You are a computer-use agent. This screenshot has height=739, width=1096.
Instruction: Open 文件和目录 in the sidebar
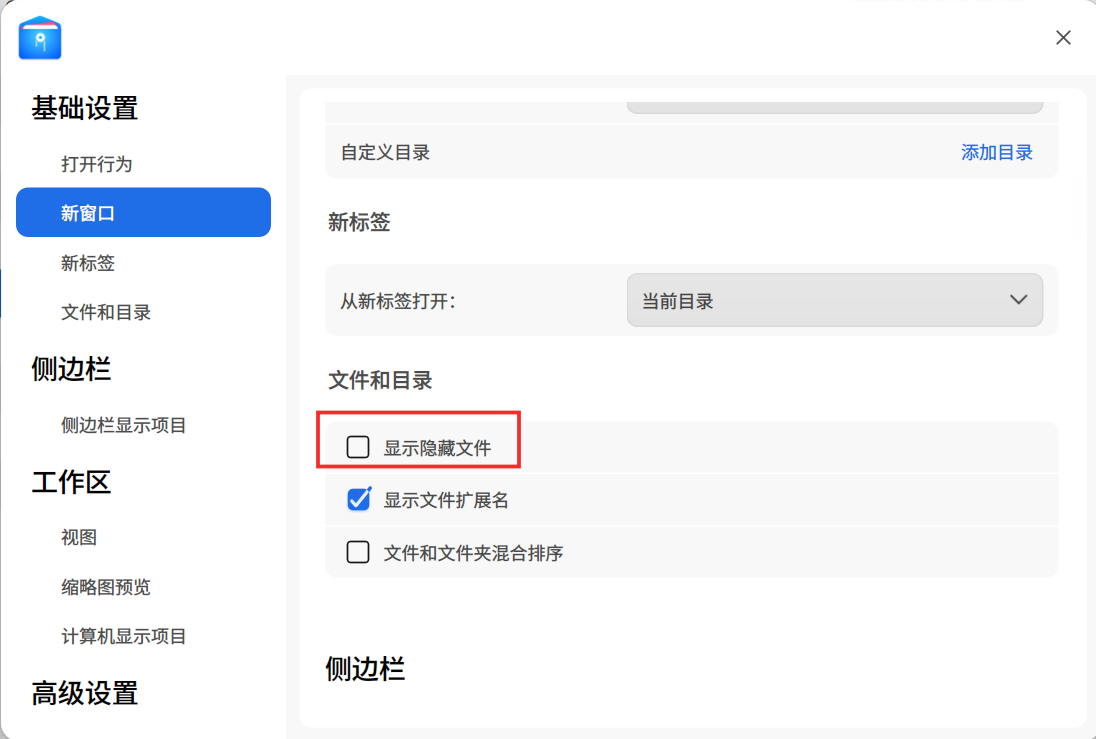[x=106, y=312]
